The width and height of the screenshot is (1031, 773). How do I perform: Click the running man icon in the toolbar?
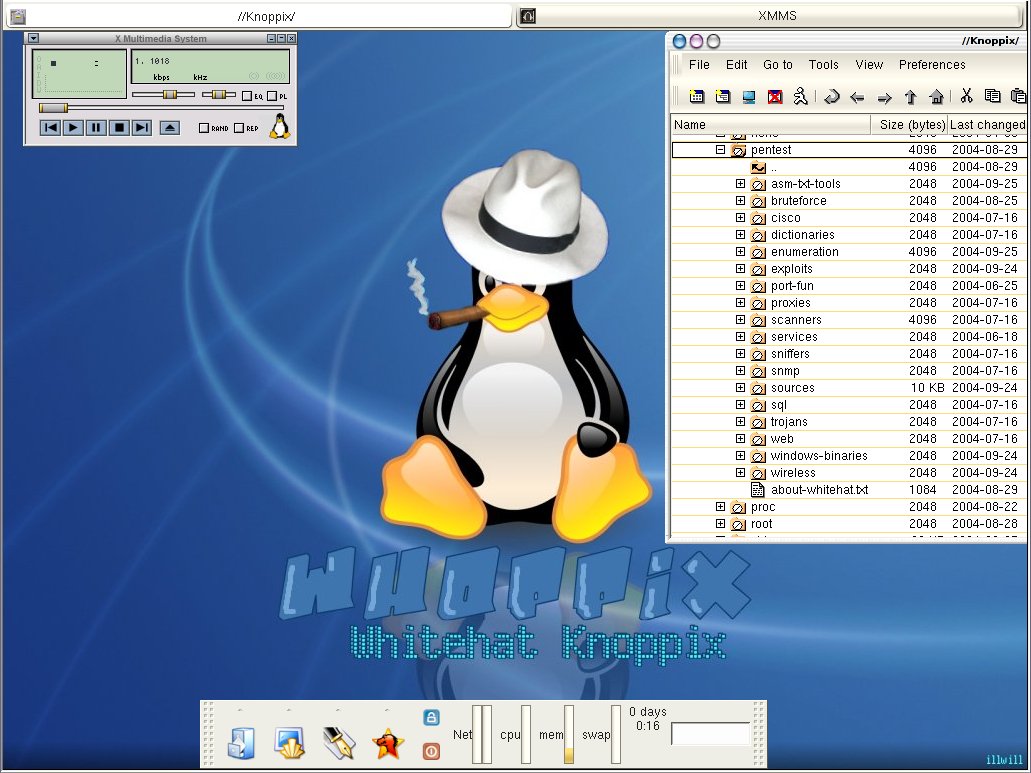(800, 97)
